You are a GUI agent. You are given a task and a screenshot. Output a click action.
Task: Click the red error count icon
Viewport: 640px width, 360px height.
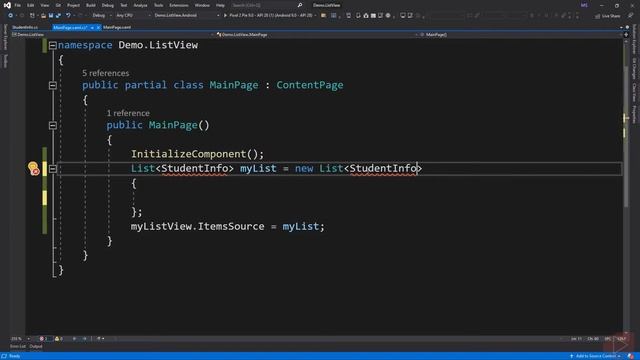pyautogui.click(x=41, y=339)
